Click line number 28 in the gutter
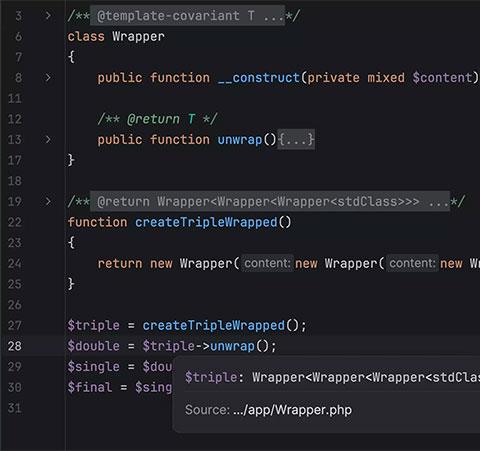The width and height of the screenshot is (480, 451). pyautogui.click(x=15, y=346)
